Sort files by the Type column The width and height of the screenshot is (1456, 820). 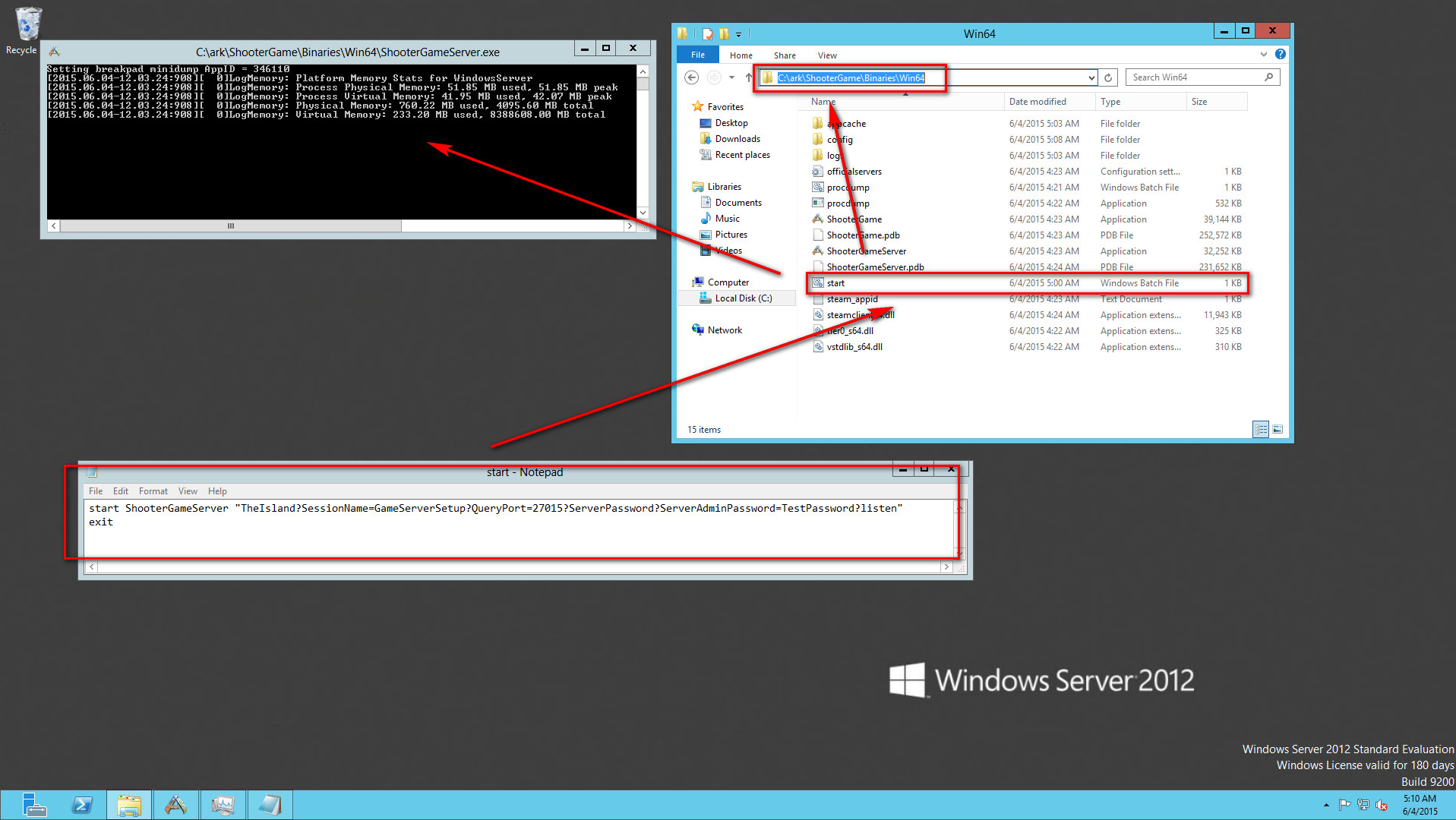point(1141,102)
